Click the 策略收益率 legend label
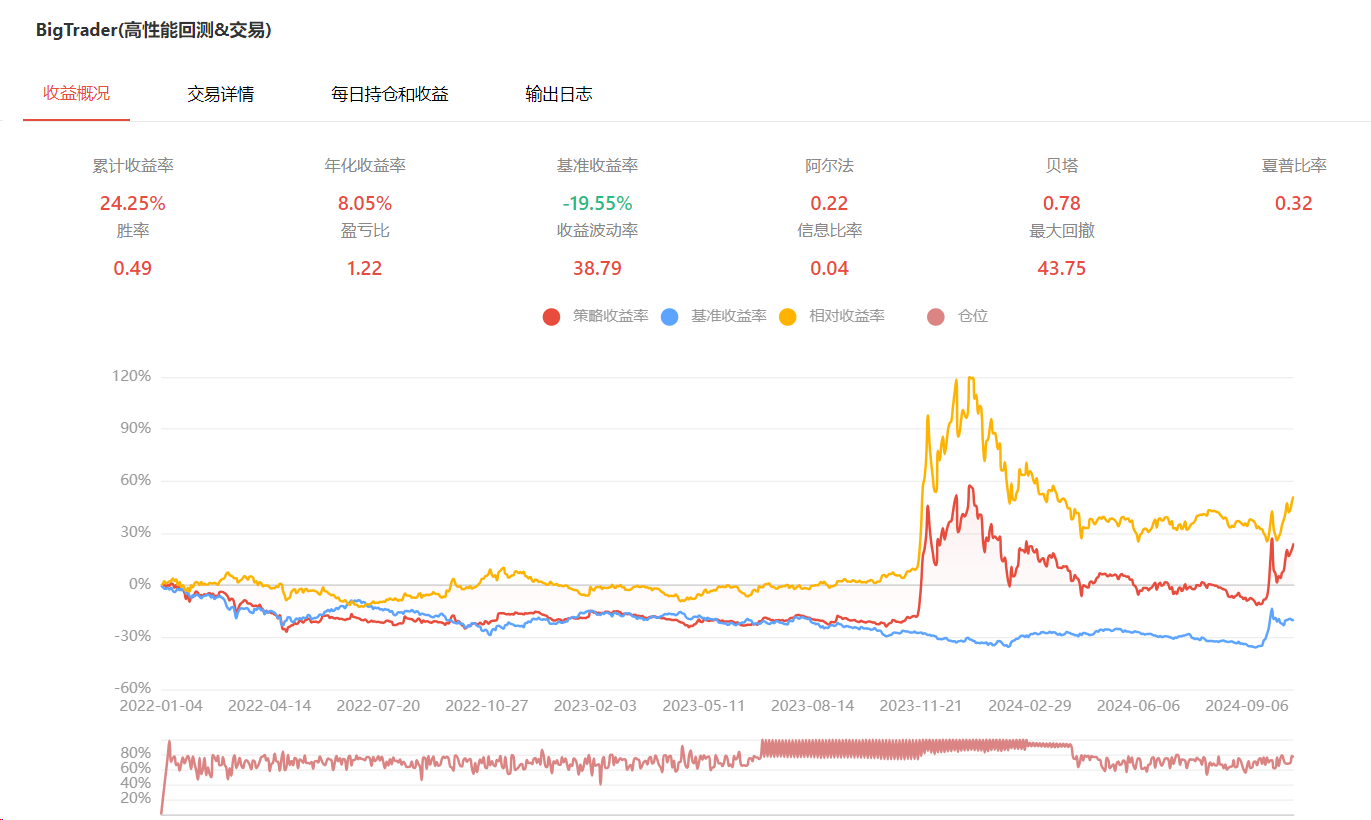The width and height of the screenshot is (1371, 820). (x=610, y=316)
